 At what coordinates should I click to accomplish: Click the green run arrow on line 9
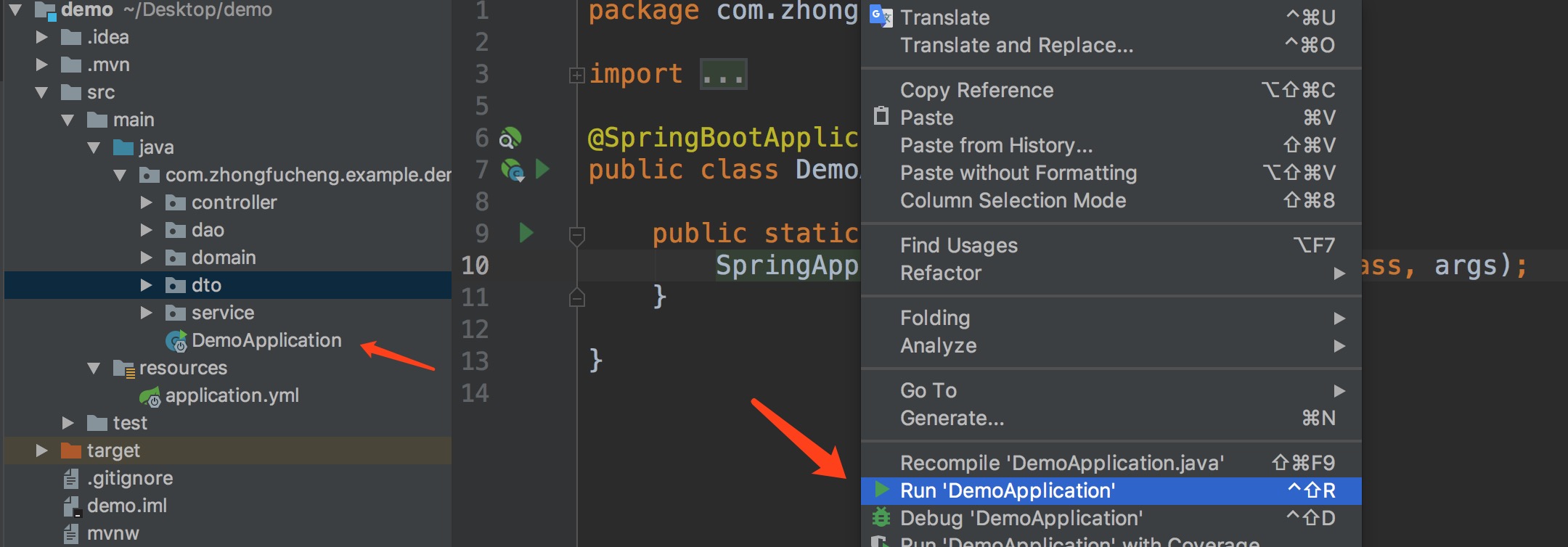[x=526, y=233]
